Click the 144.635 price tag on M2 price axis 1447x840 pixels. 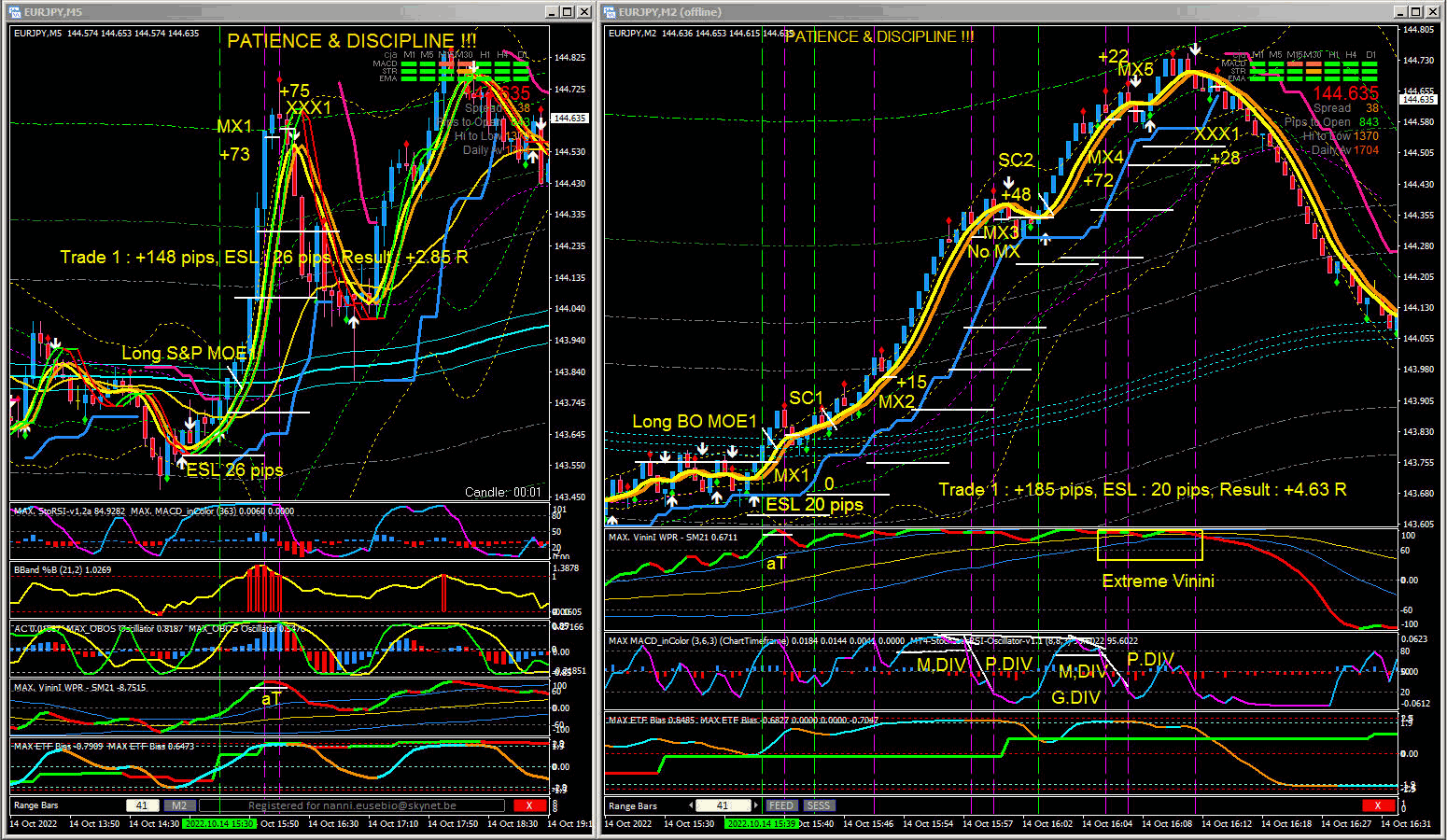click(x=1419, y=99)
